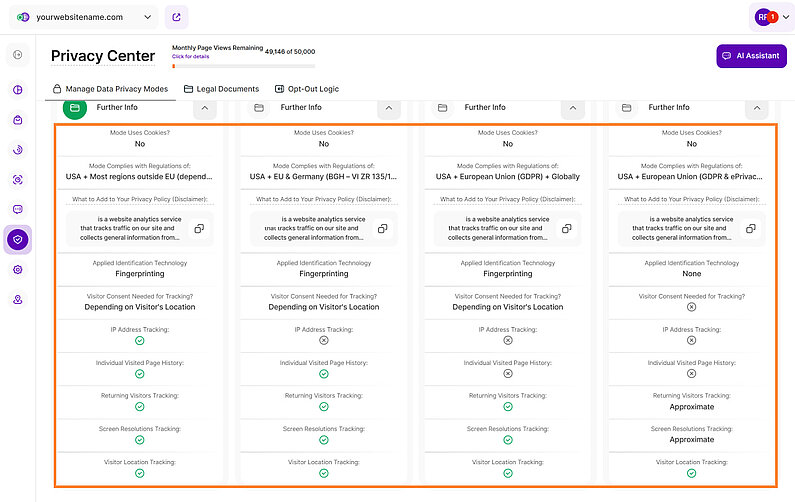
Task: Click the green mode icon in first column
Action: (75, 107)
